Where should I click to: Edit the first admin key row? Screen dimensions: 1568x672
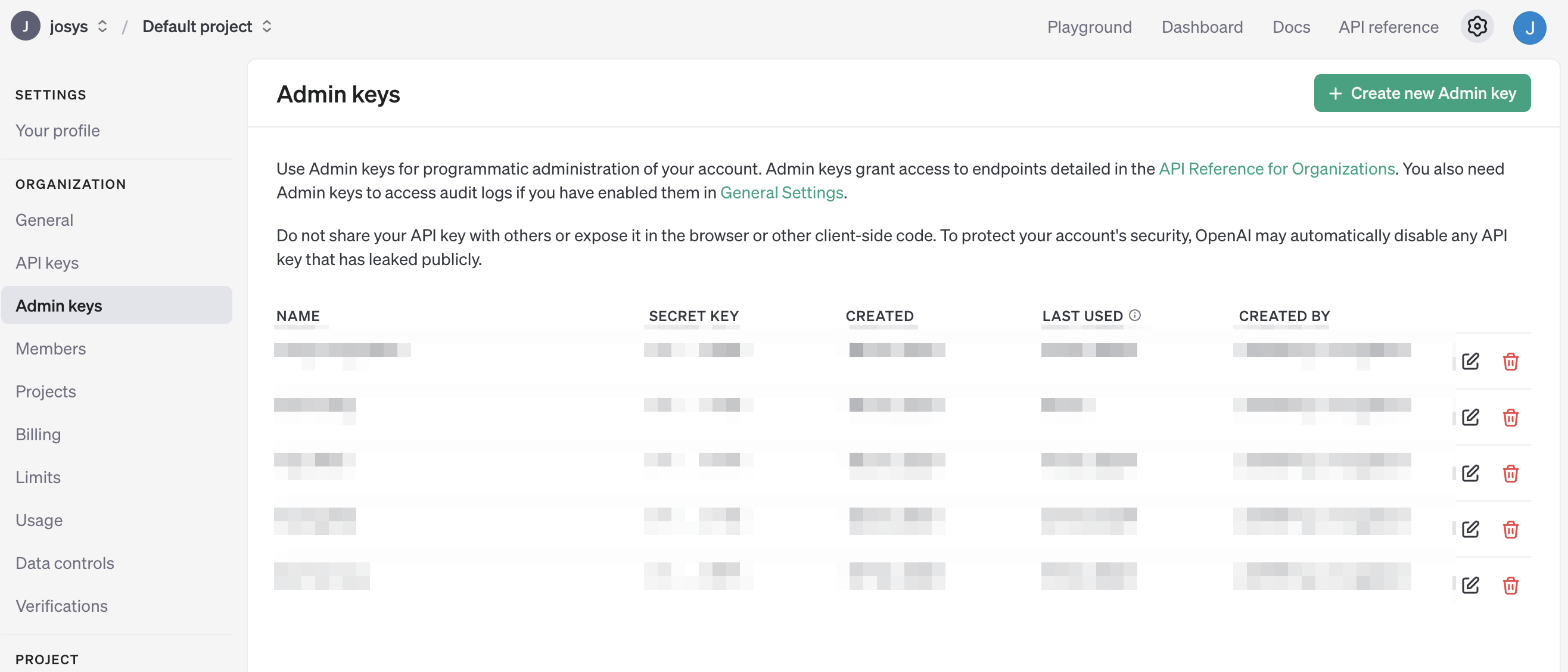coord(1470,362)
